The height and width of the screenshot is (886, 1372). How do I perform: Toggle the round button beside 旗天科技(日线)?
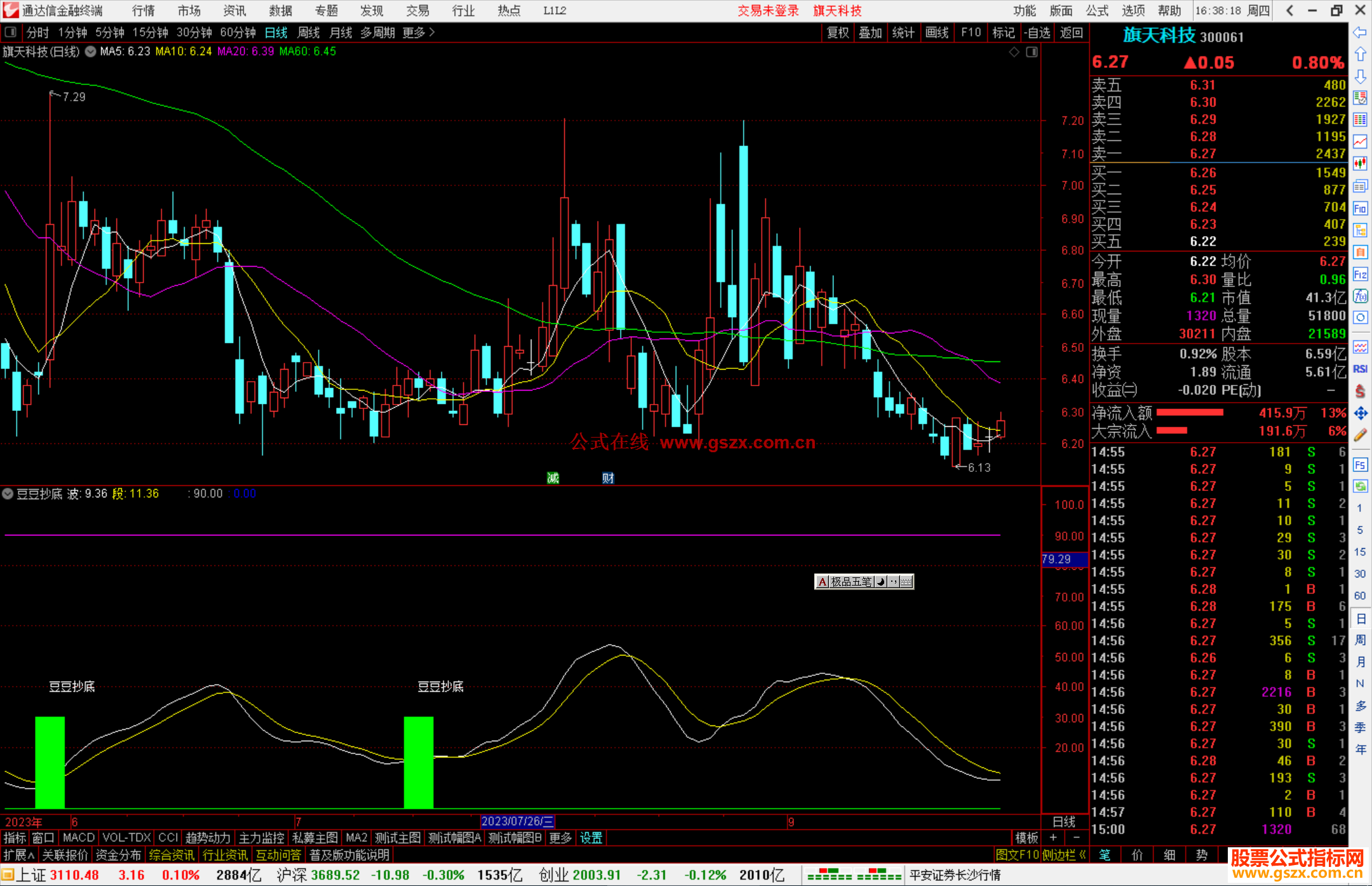(90, 51)
